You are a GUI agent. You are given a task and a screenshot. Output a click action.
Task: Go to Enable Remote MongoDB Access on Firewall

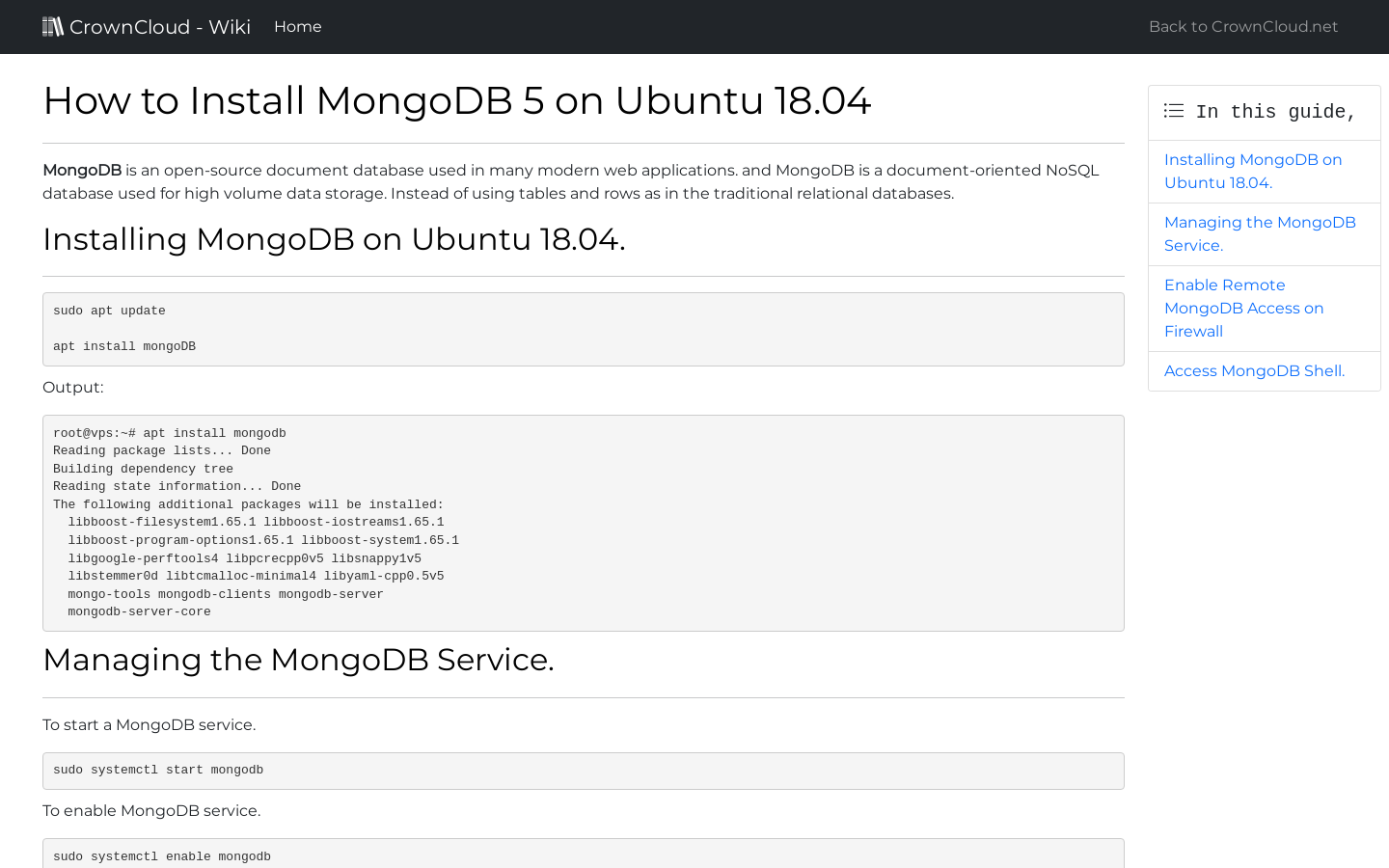pos(1243,309)
